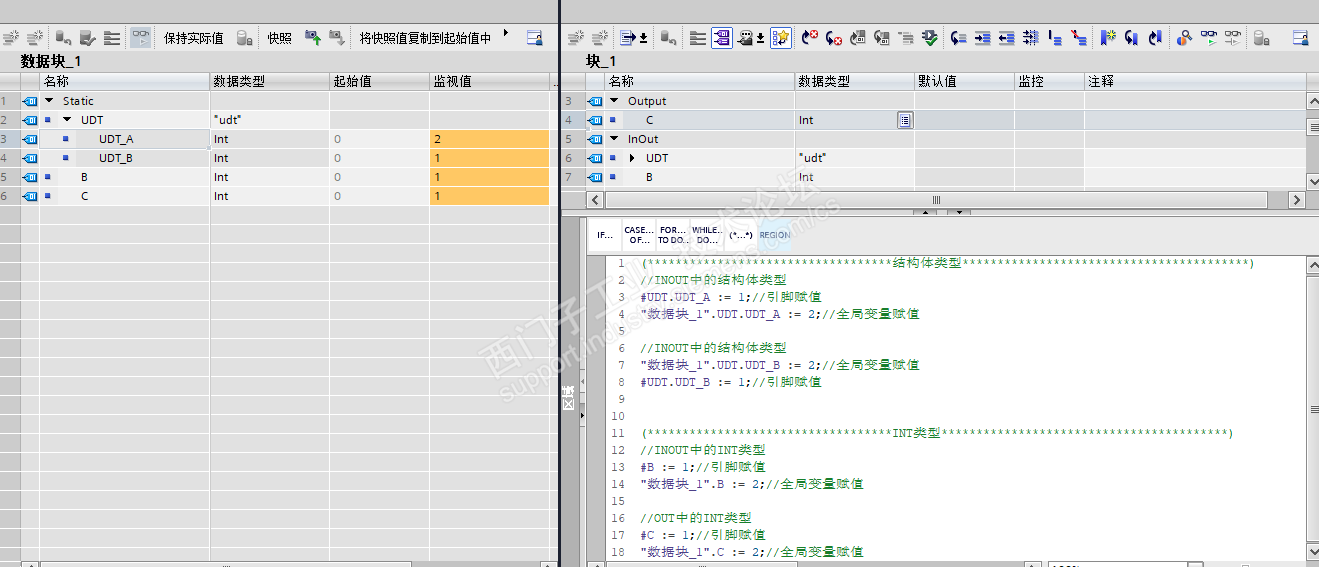Image resolution: width=1319 pixels, height=567 pixels.
Task: Click set bookmark icon with star
Action: (1108, 38)
